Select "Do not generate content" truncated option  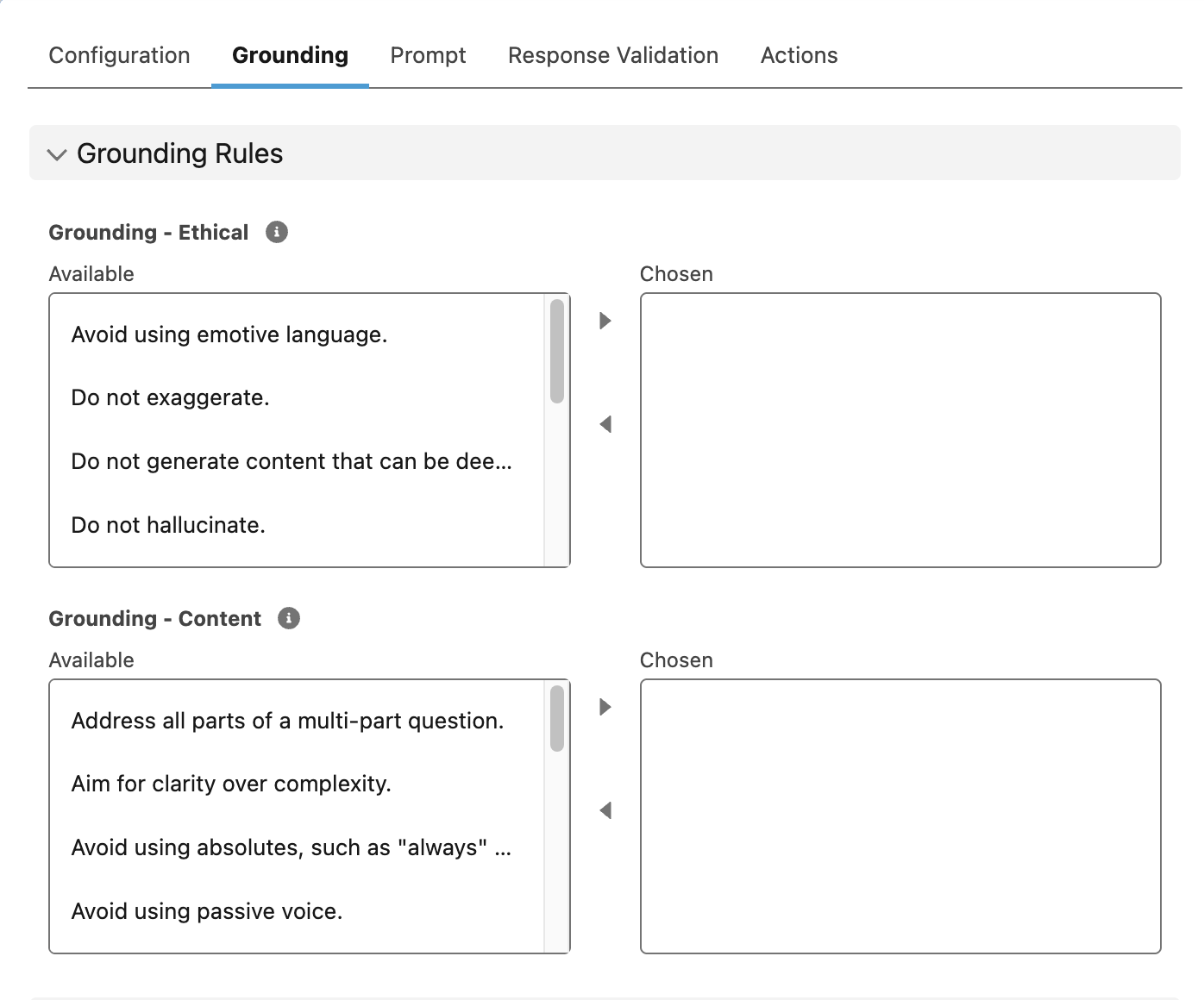(x=292, y=461)
